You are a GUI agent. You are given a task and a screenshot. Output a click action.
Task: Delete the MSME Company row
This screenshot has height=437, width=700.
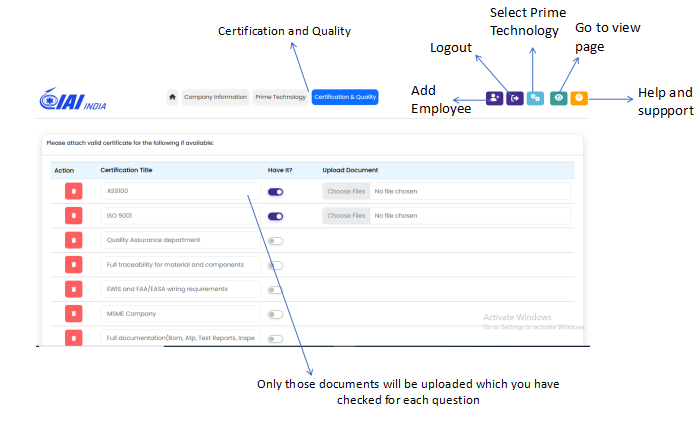(74, 314)
